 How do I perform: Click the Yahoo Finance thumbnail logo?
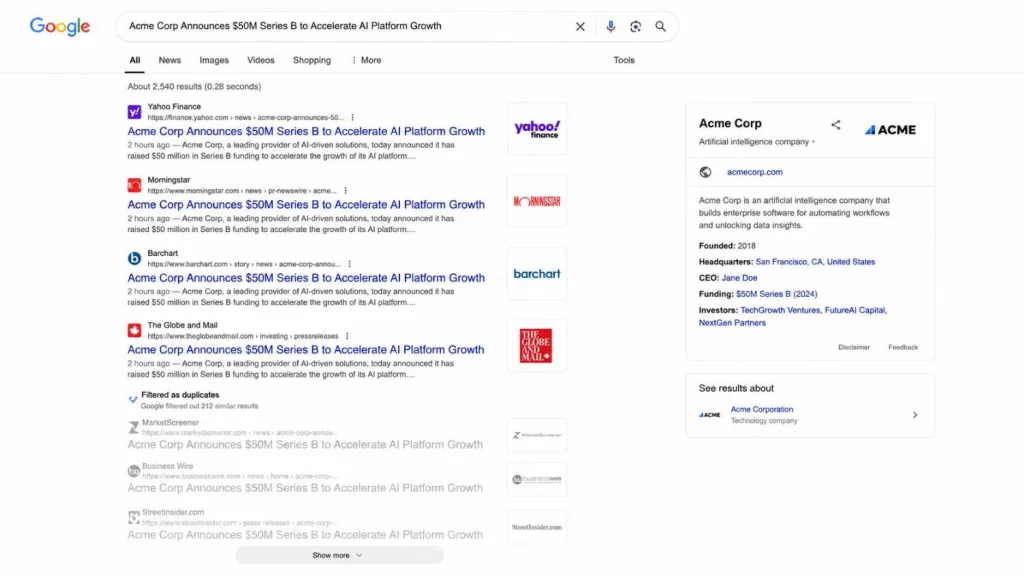click(537, 129)
